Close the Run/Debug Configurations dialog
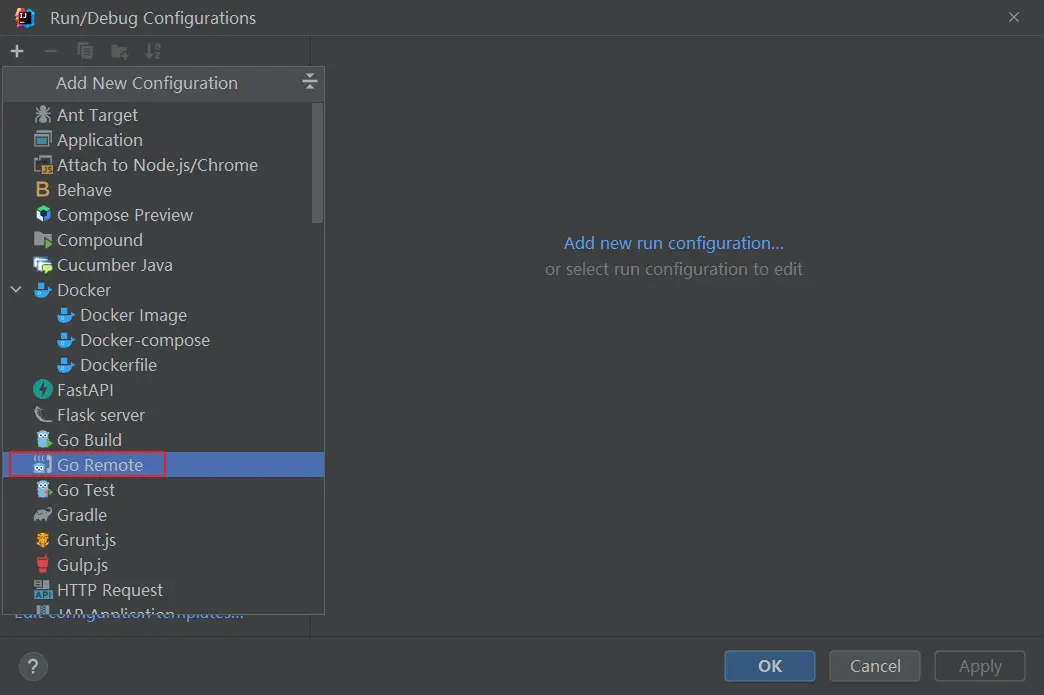 (1013, 17)
